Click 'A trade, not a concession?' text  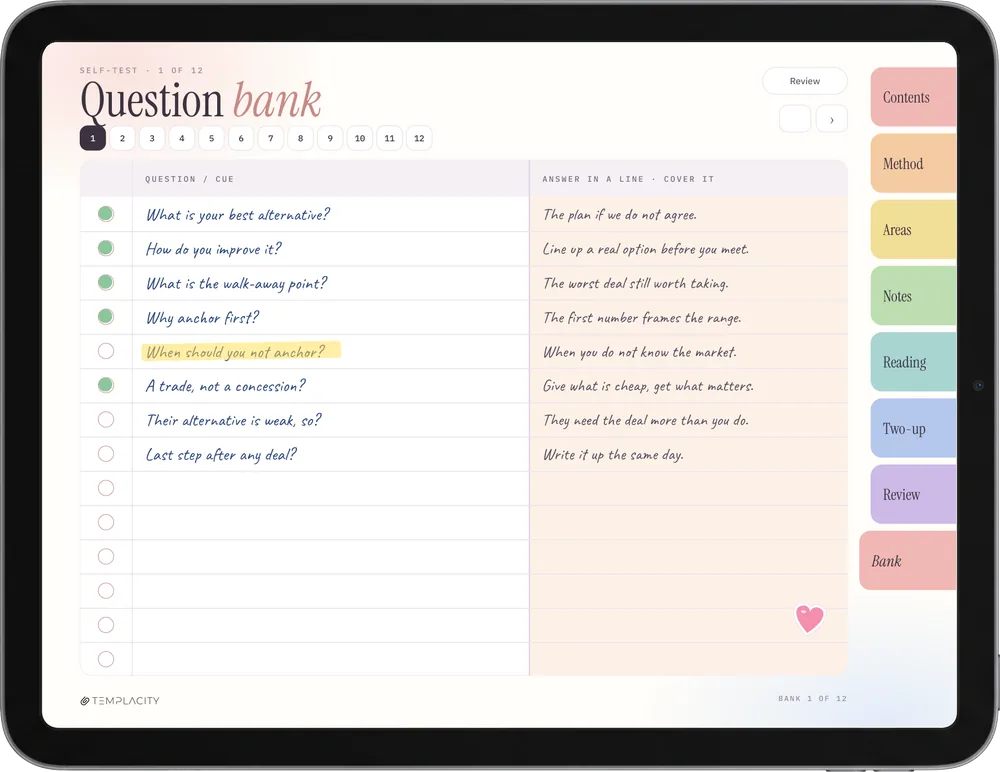point(226,386)
